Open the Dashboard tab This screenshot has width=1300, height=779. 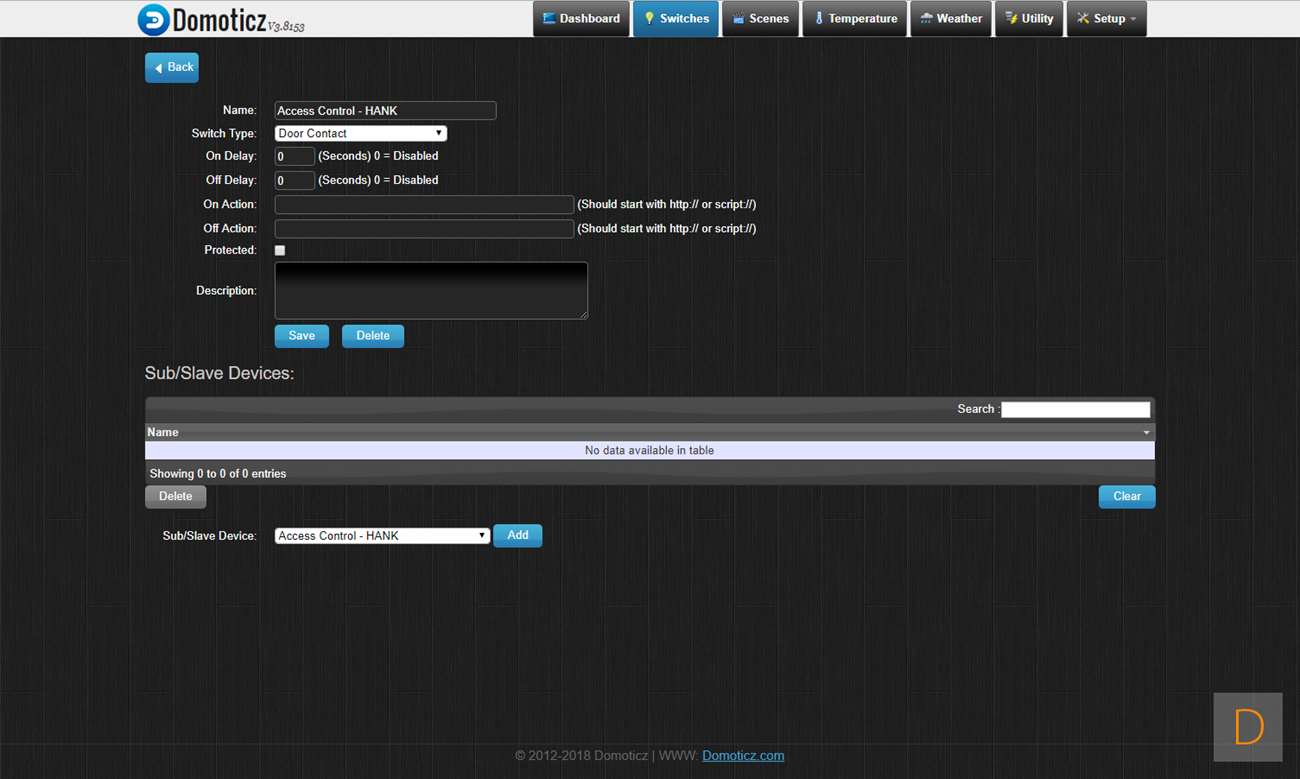pos(580,19)
